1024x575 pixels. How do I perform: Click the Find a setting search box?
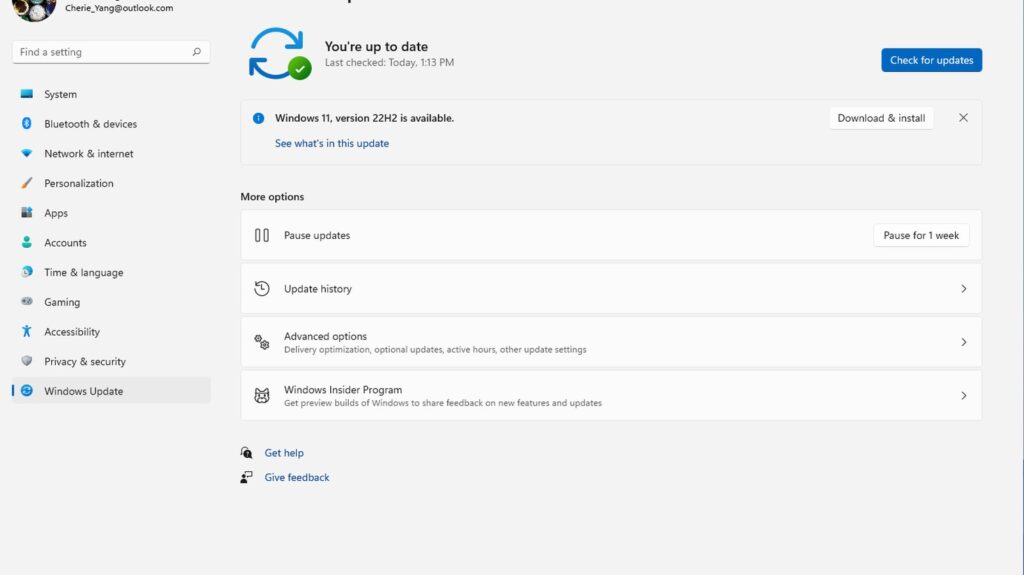coord(111,52)
